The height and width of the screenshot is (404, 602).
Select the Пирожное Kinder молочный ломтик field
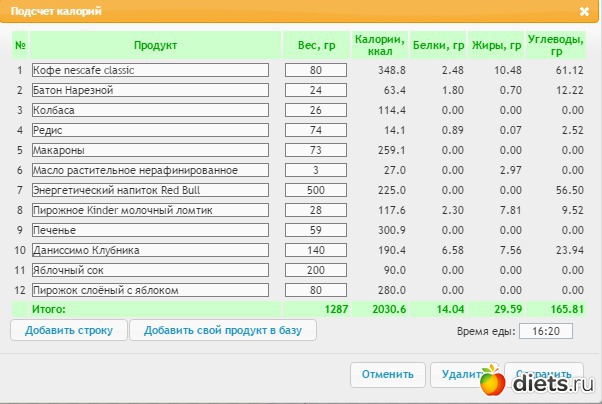[150, 210]
